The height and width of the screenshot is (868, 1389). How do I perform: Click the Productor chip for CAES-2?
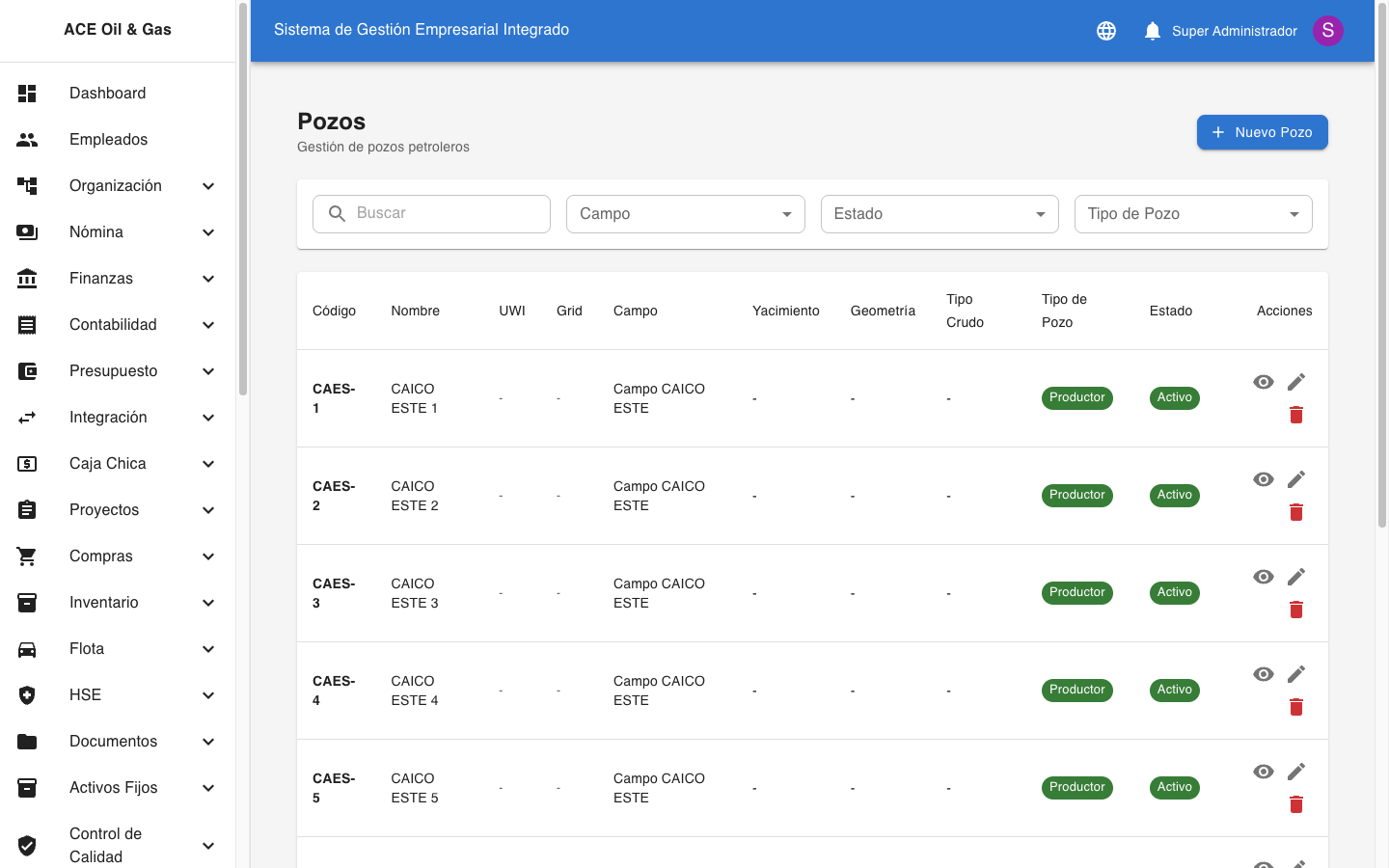point(1076,495)
